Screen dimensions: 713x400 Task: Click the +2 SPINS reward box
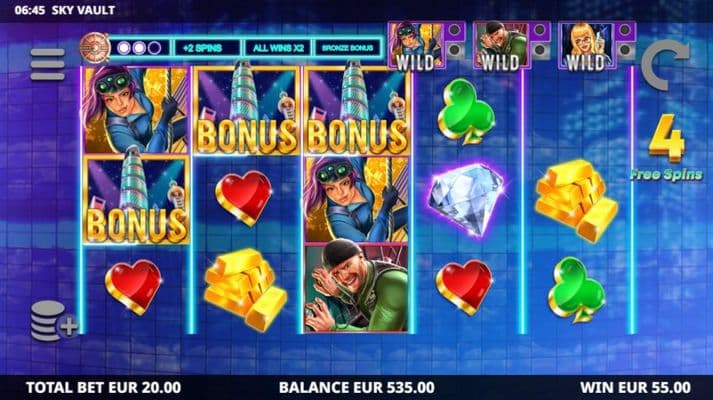[x=203, y=48]
